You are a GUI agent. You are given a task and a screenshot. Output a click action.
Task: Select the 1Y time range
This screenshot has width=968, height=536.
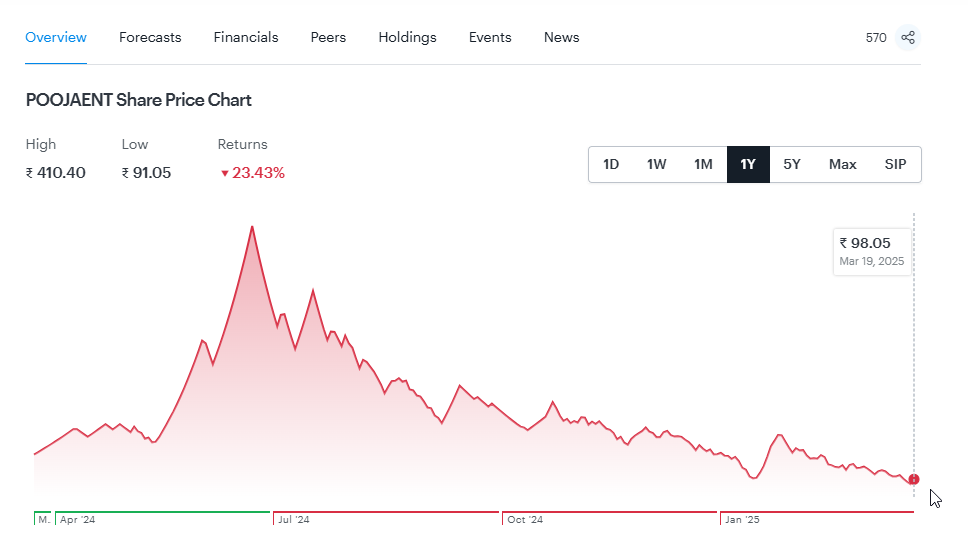(x=748, y=164)
